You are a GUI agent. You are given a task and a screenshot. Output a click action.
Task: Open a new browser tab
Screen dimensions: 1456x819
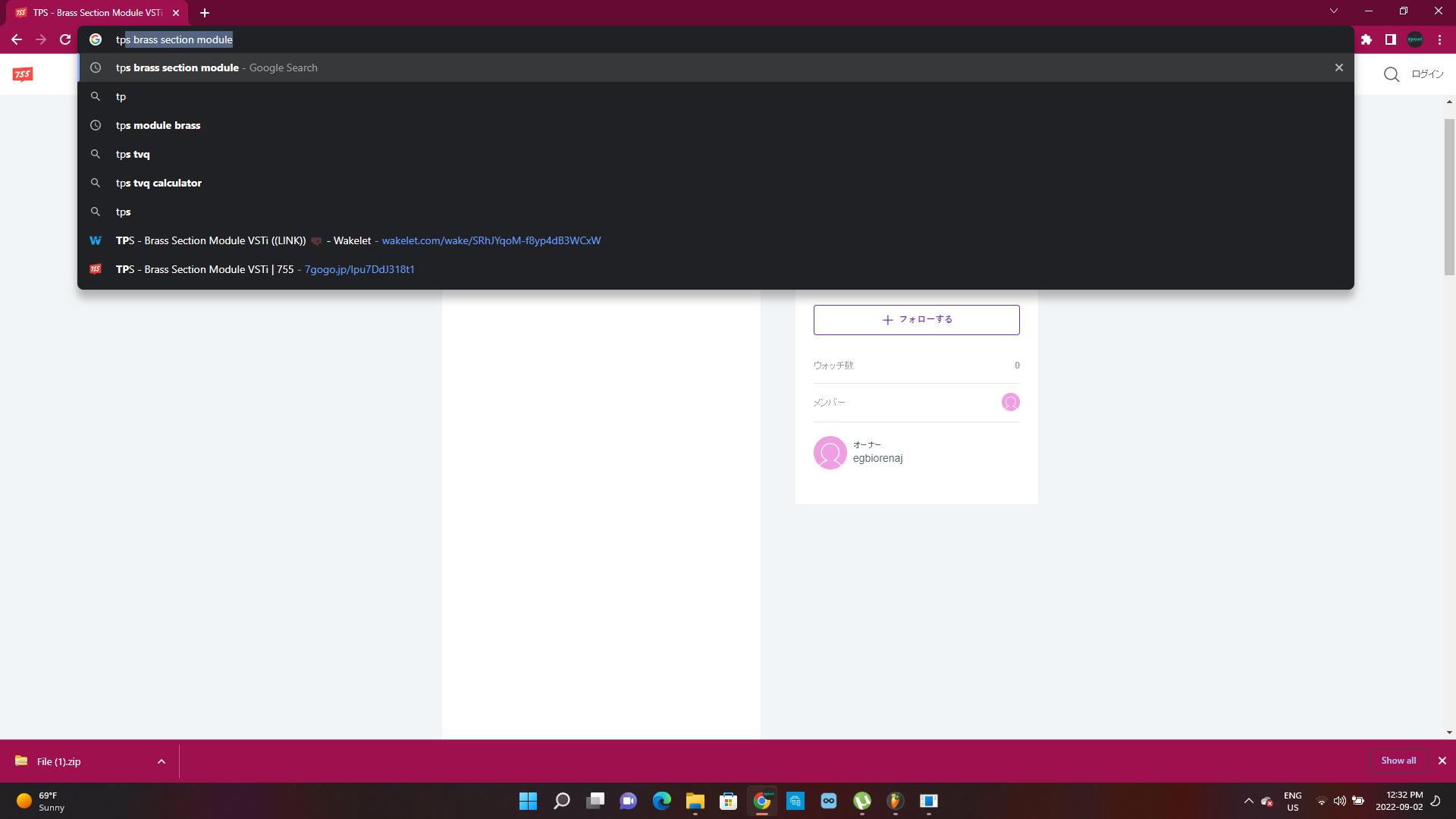click(x=205, y=13)
